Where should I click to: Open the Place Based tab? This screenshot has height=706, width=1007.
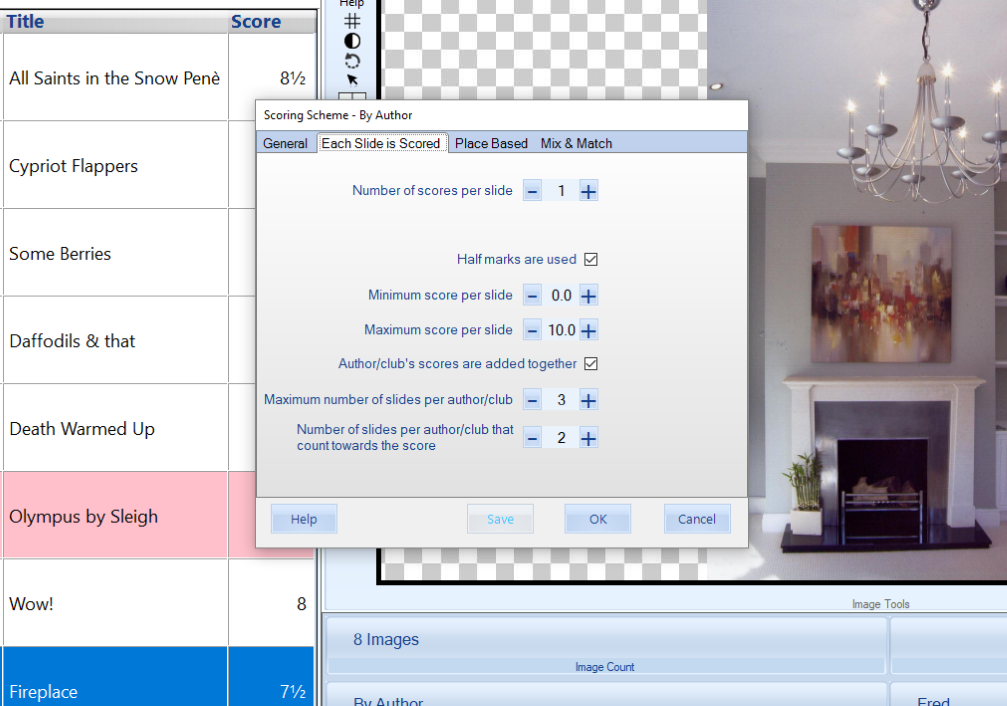click(x=491, y=143)
